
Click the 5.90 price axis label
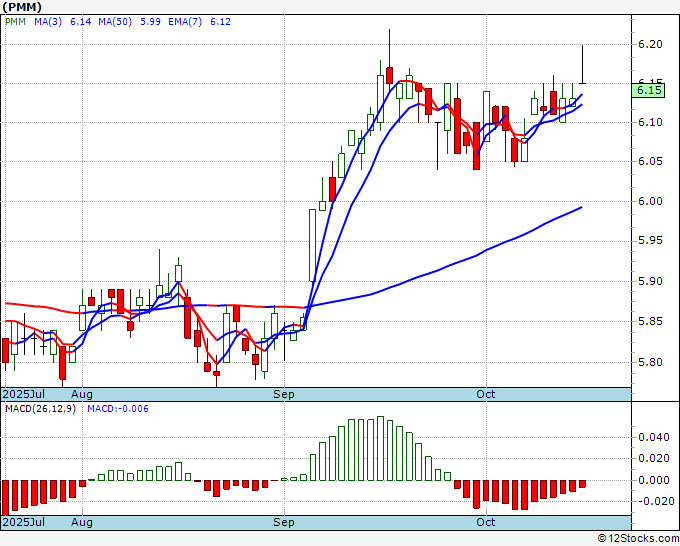(651, 281)
